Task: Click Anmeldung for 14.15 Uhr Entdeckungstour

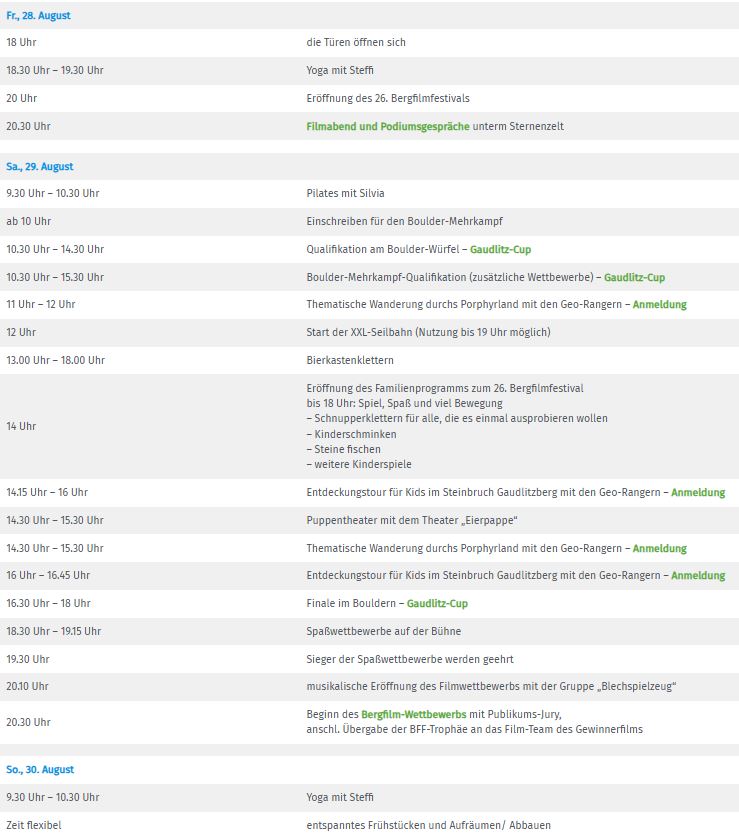Action: pos(698,492)
